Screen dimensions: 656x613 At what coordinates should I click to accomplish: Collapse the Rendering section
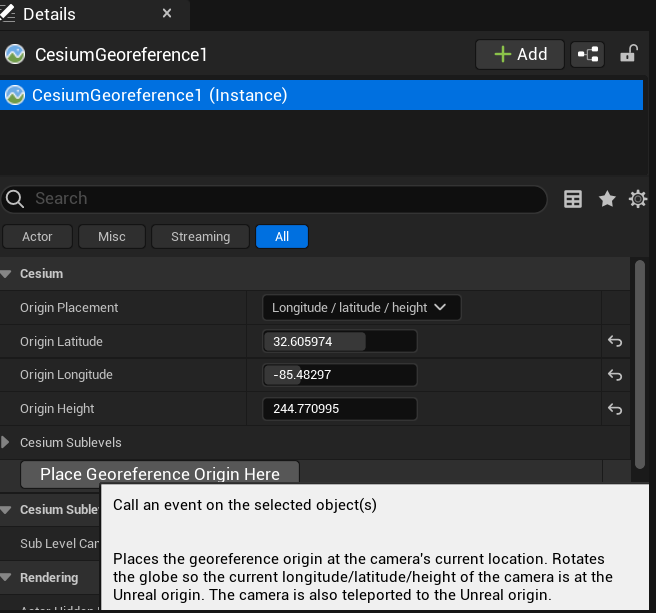6,578
